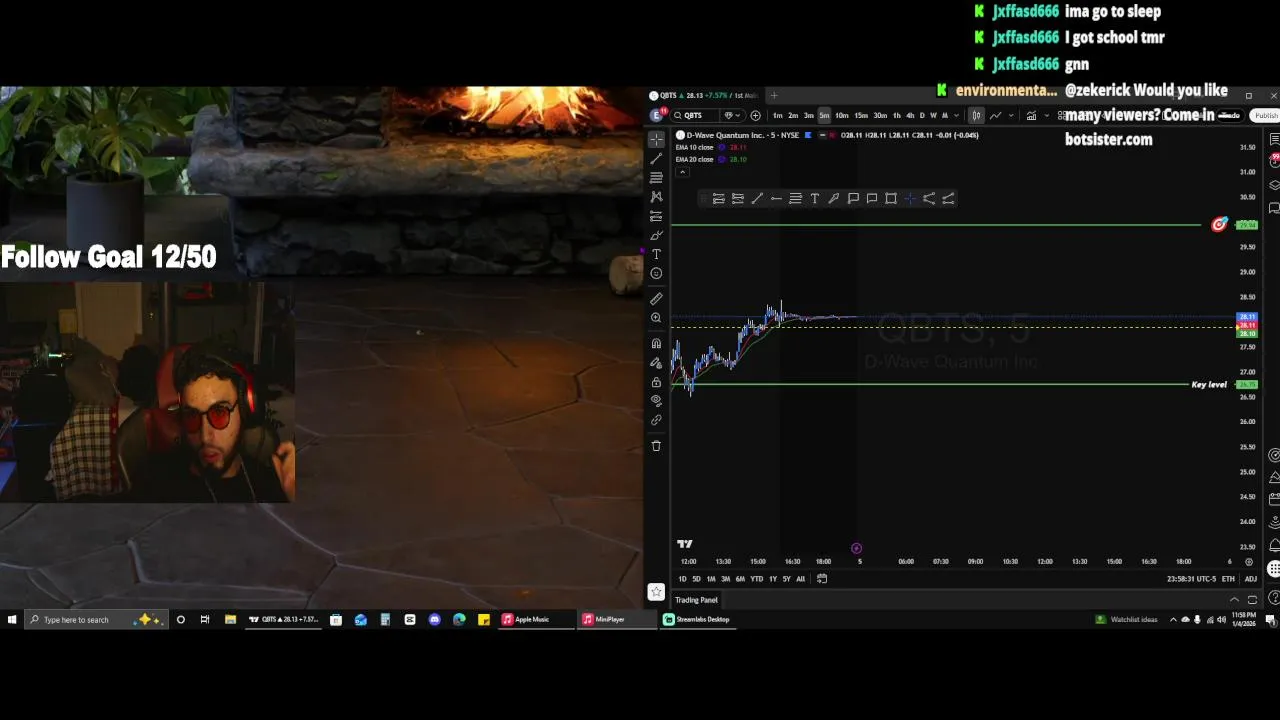Open timezone menu showing UTC-5
Screen dimensions: 1280x720
click(1190, 579)
